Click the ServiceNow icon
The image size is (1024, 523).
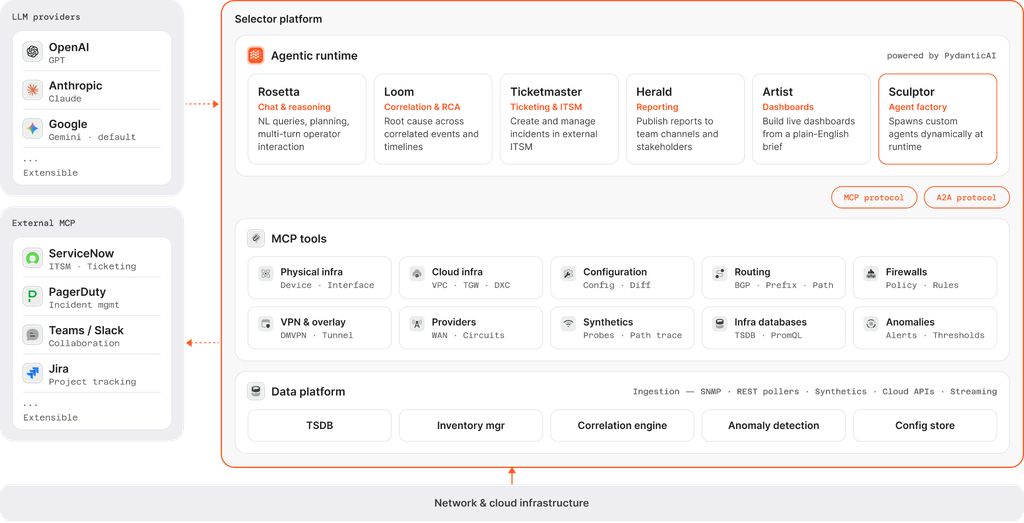pos(33,258)
